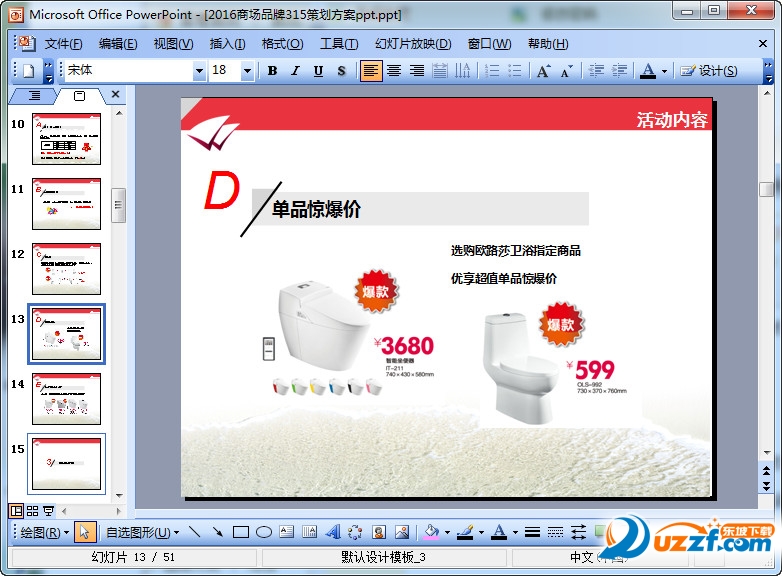This screenshot has height=576, width=782.
Task: Center align text
Action: 394,71
